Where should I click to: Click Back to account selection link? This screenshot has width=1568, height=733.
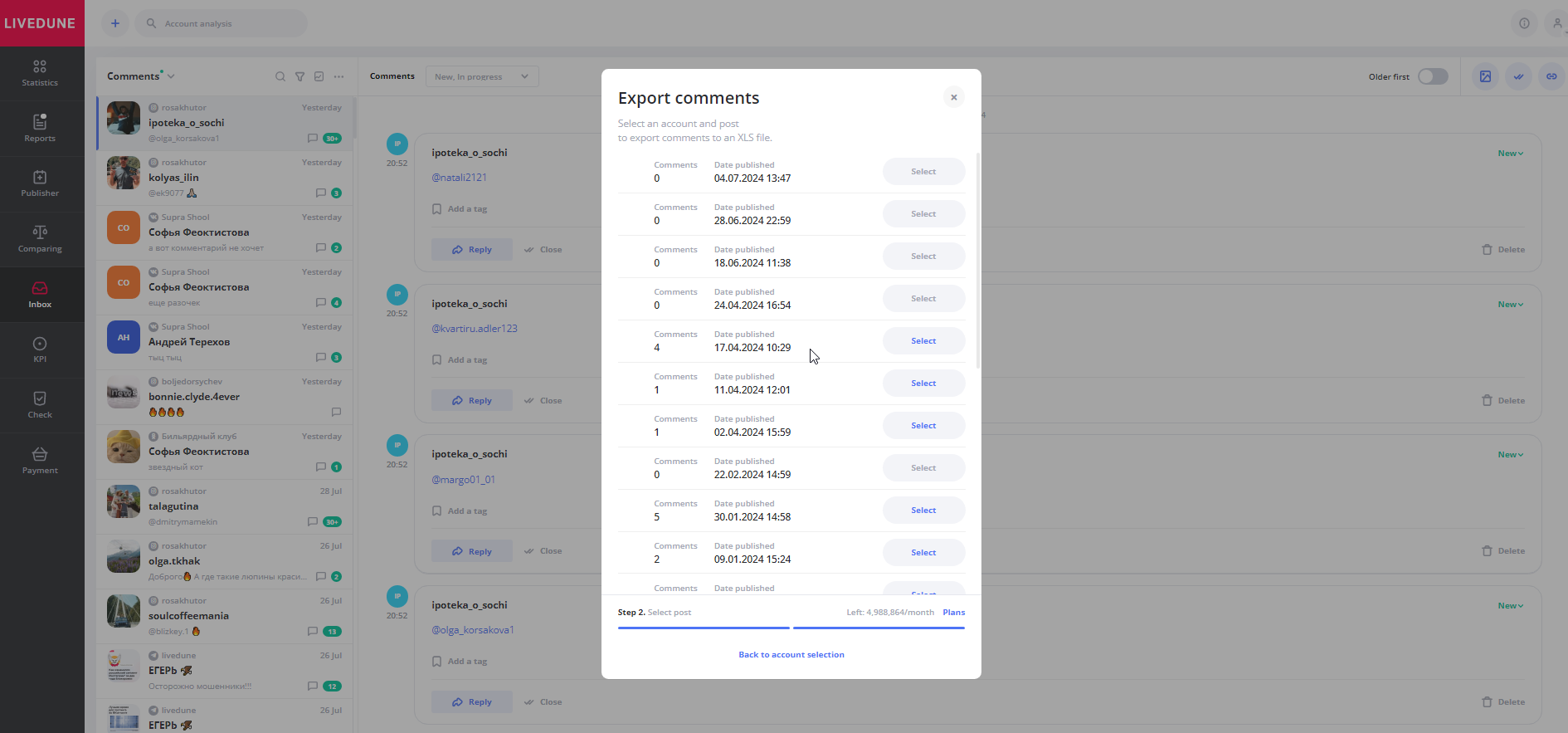pyautogui.click(x=791, y=655)
